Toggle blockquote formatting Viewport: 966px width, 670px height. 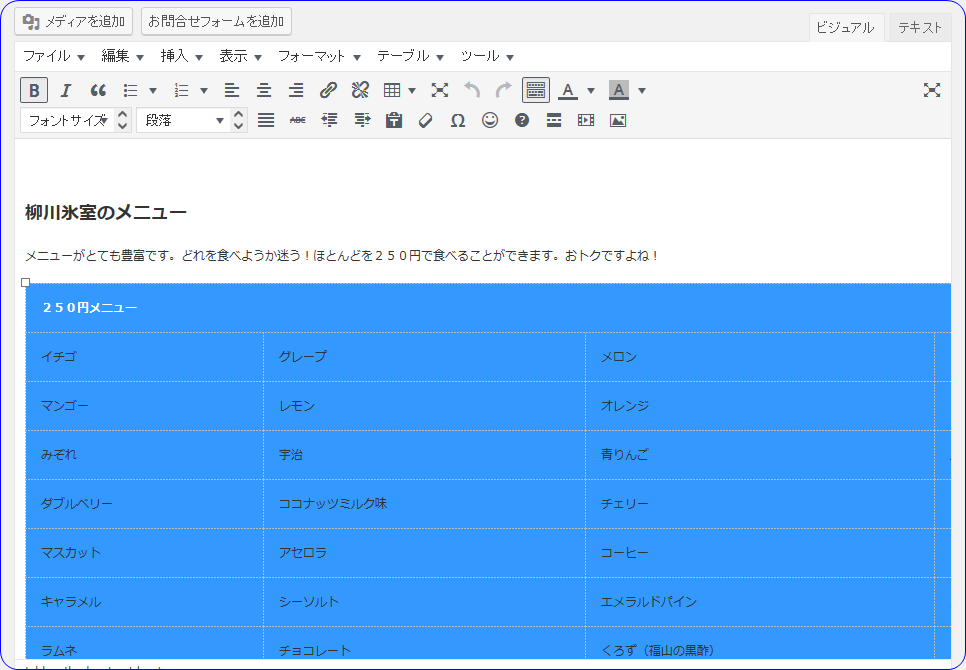pyautogui.click(x=98, y=91)
